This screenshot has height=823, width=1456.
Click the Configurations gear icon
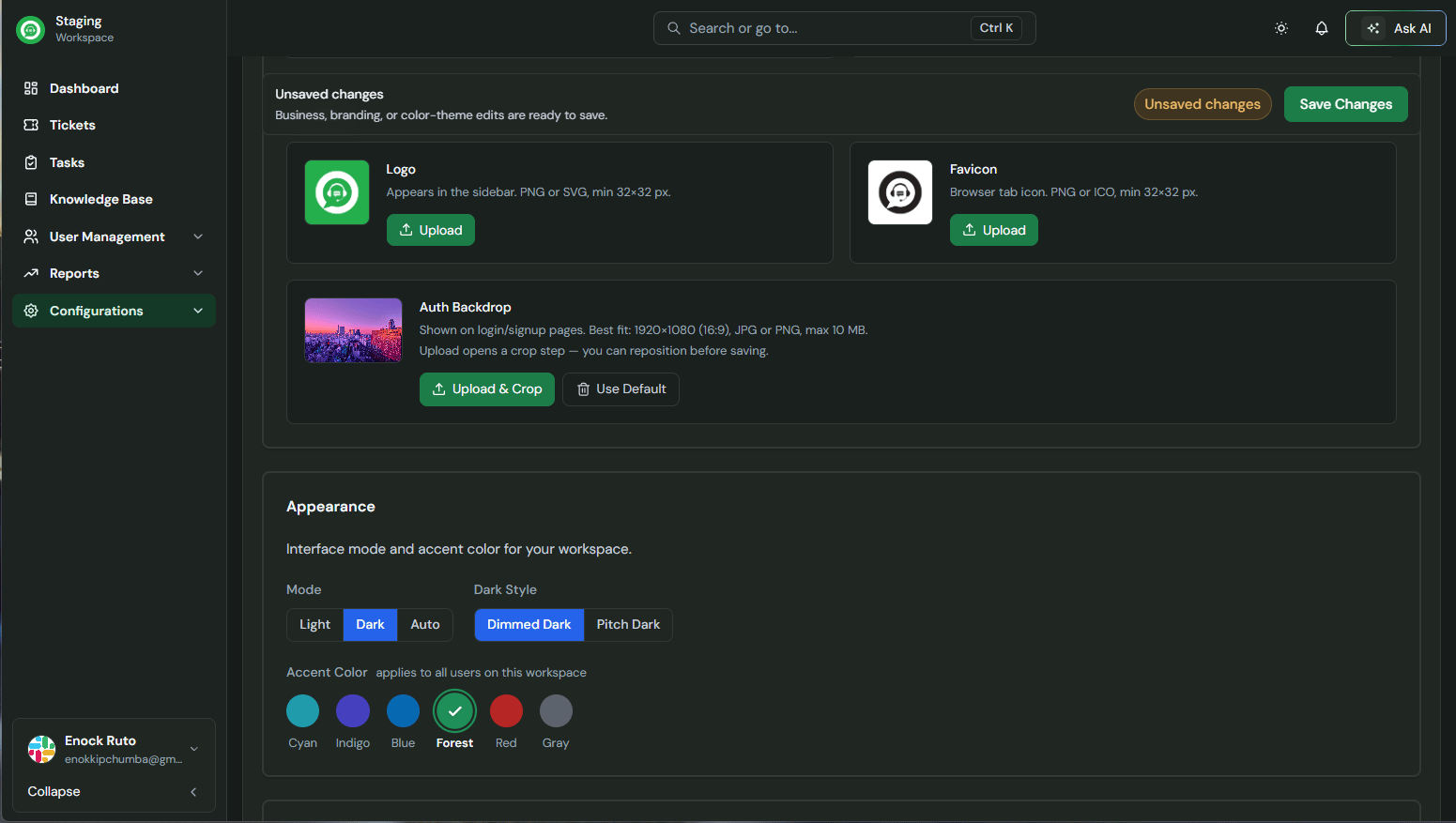[31, 311]
